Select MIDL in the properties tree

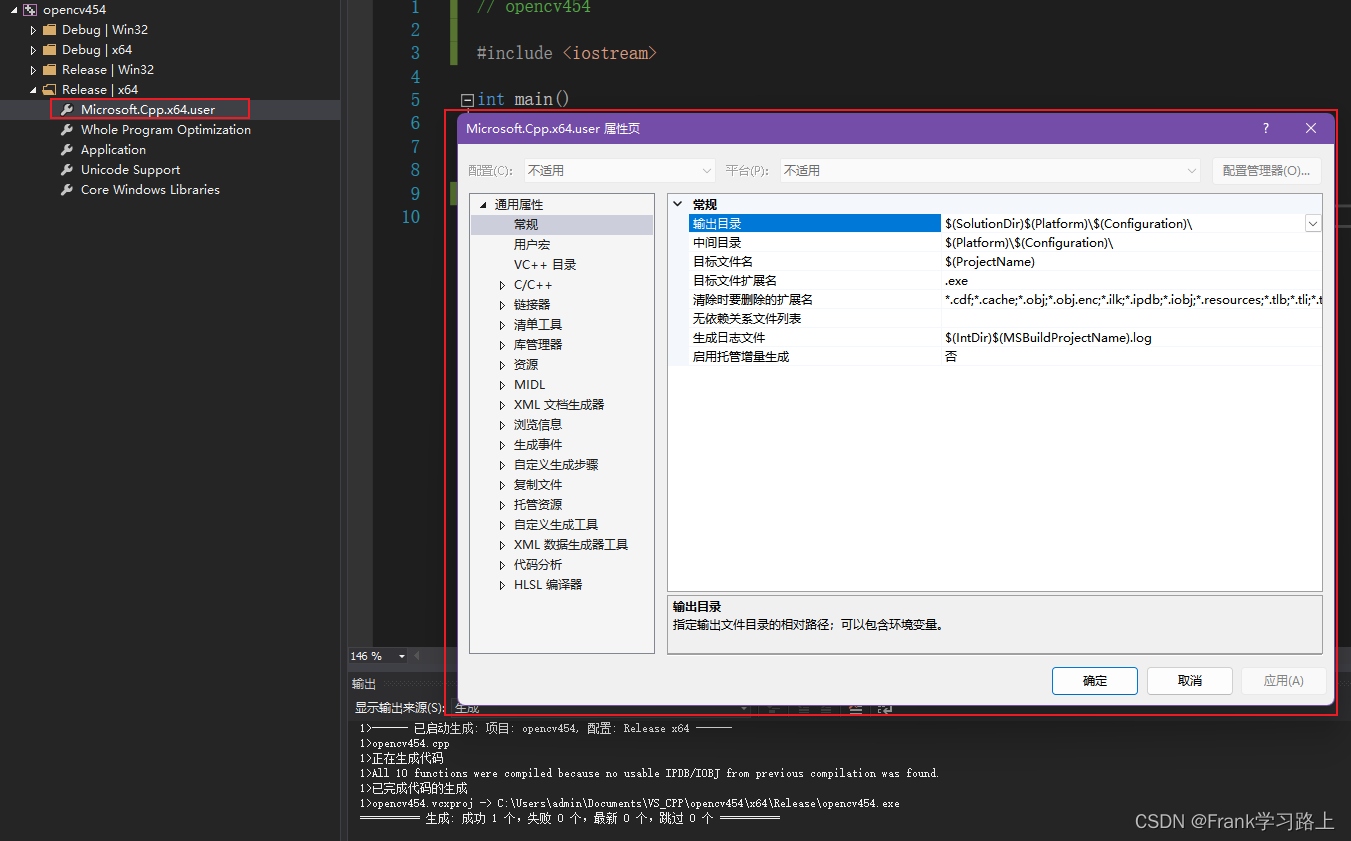point(530,385)
